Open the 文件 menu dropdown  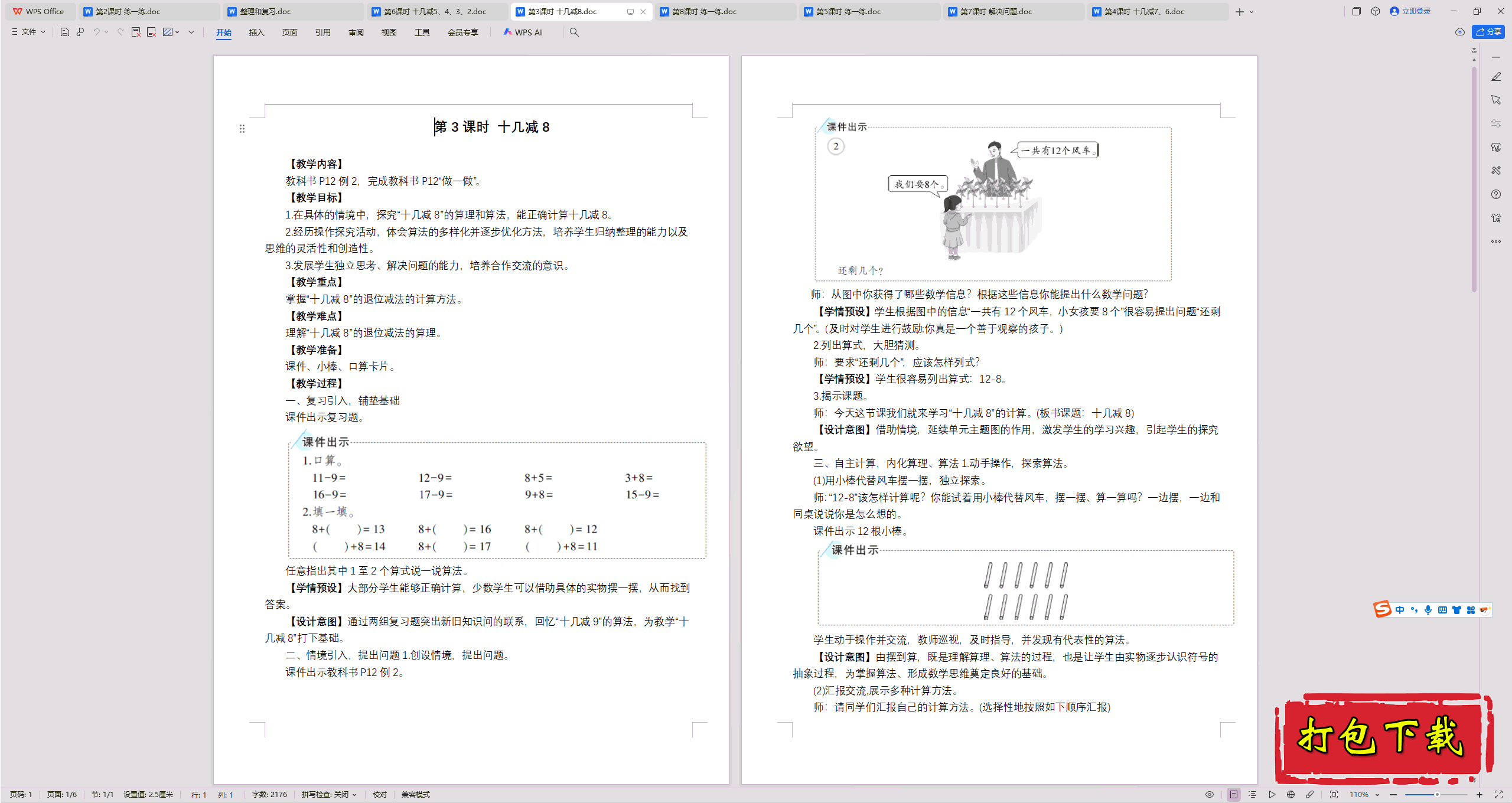[x=28, y=32]
